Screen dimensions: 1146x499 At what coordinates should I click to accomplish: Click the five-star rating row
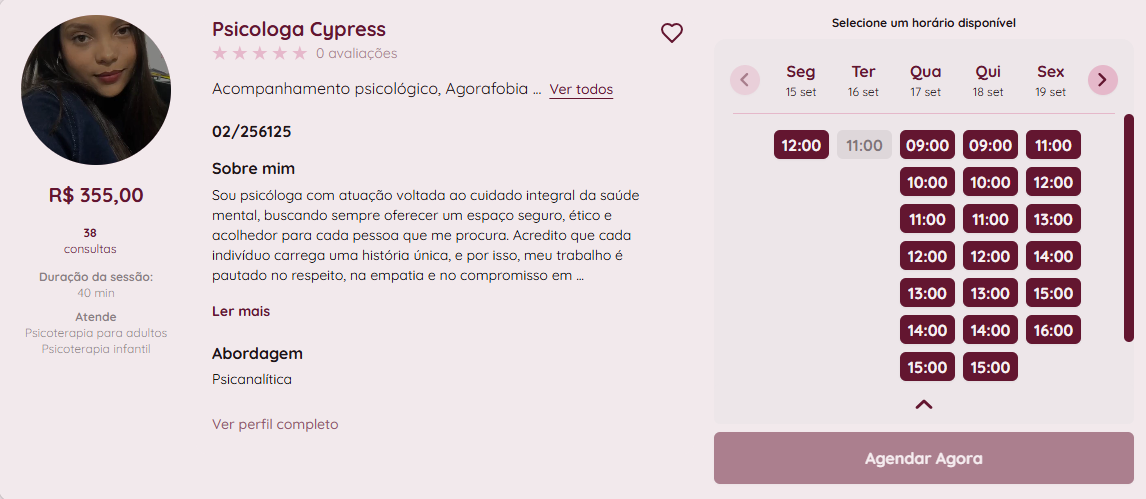point(260,53)
